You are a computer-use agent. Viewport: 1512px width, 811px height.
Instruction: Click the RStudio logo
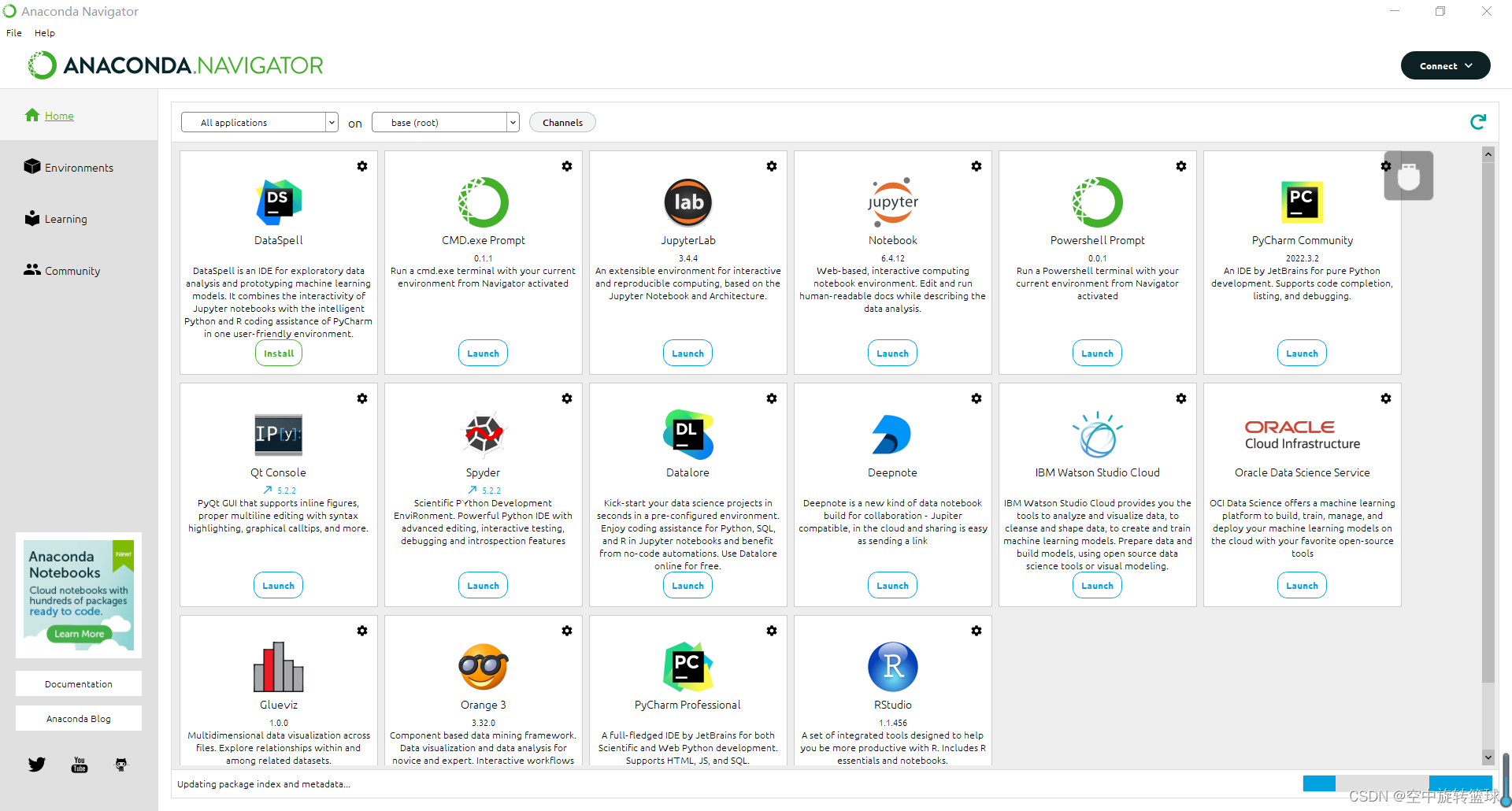point(893,667)
